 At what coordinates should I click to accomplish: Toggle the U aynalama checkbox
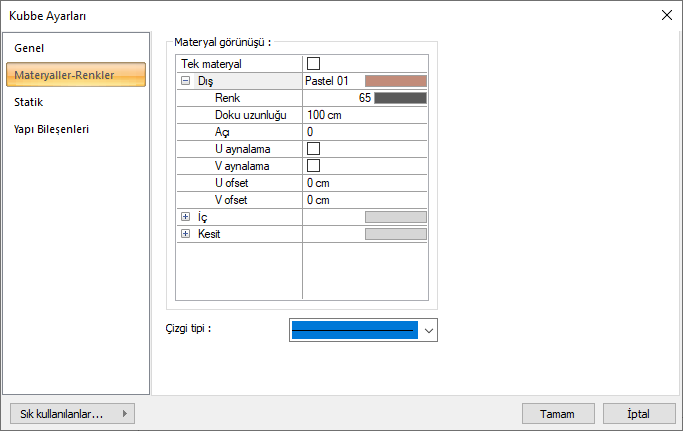313,149
